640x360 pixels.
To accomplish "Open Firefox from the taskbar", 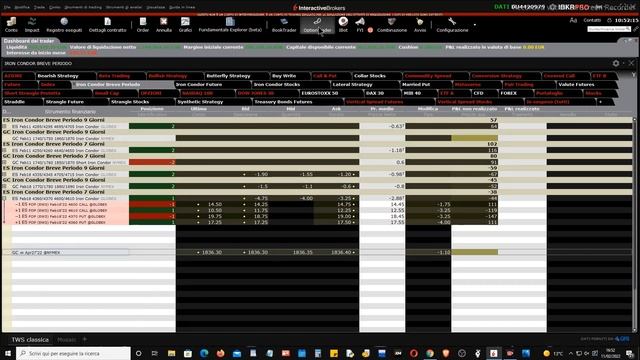I will pos(220,353).
